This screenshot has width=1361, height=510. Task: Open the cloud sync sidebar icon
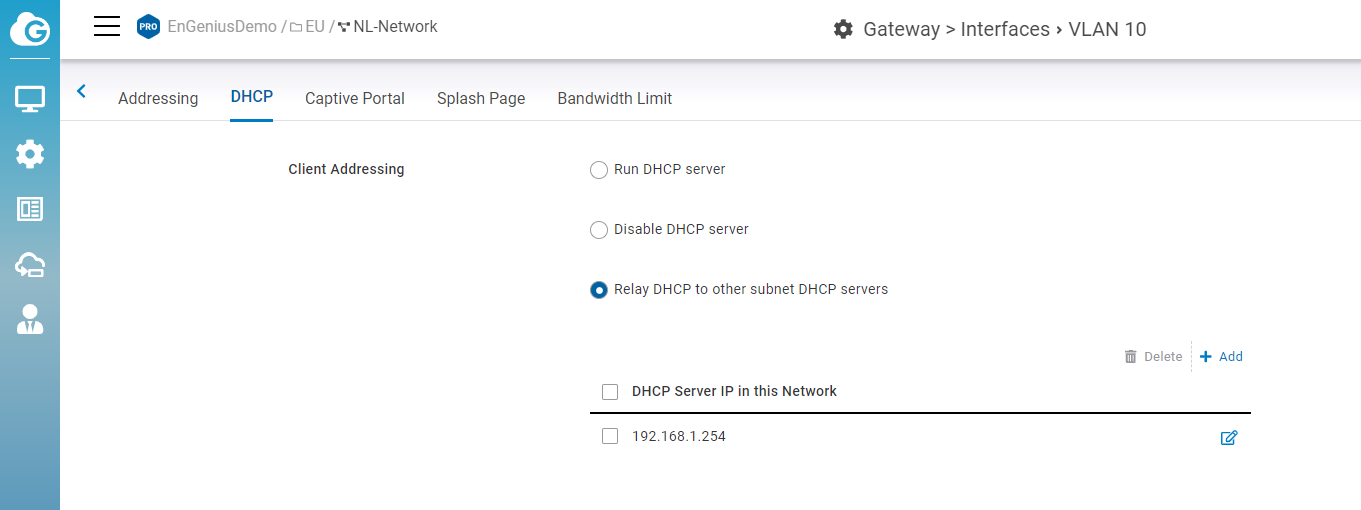[30, 264]
